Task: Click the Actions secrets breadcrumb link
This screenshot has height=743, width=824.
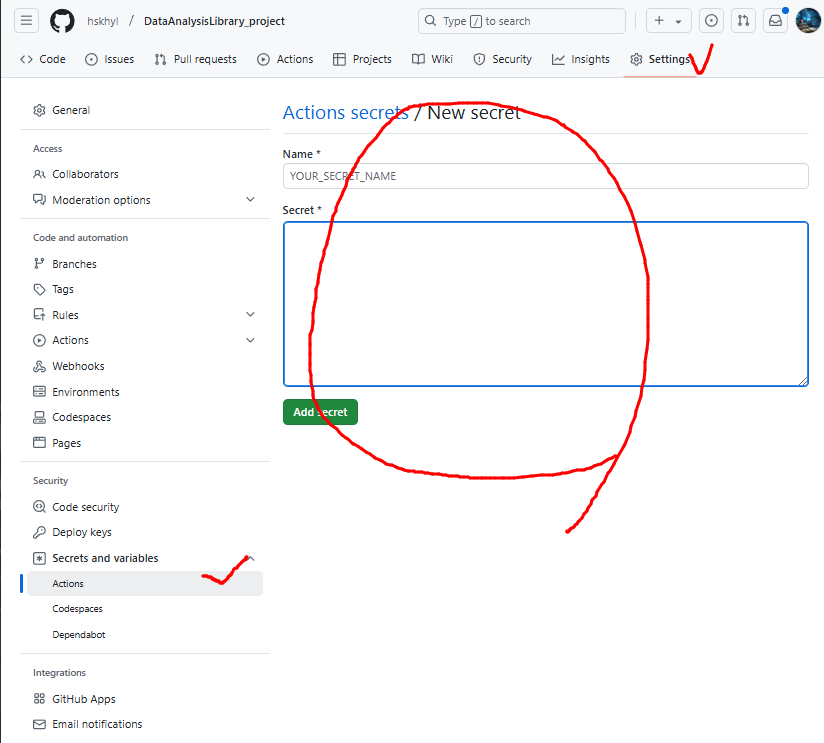Action: click(346, 112)
